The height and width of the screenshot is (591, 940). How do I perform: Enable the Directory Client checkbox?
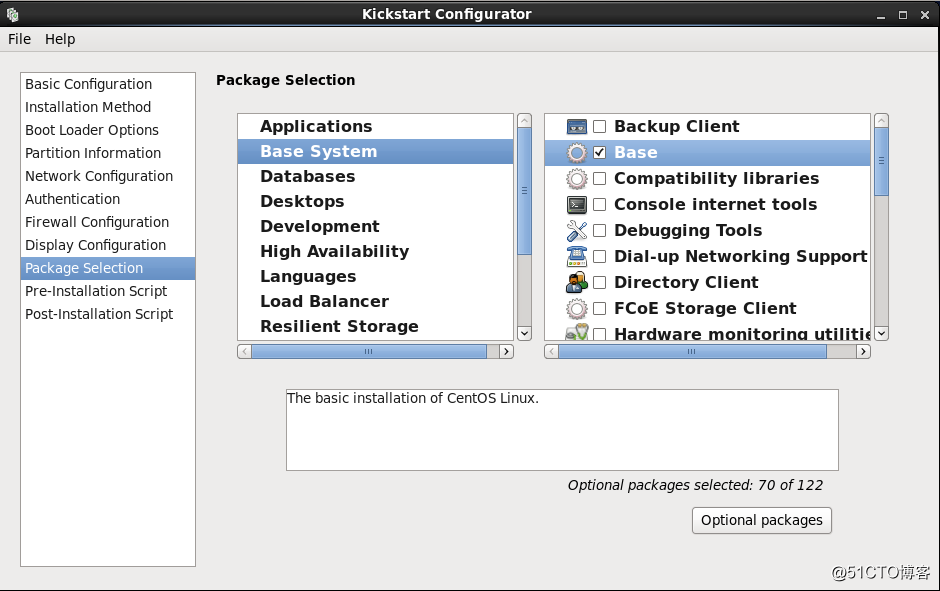click(599, 282)
